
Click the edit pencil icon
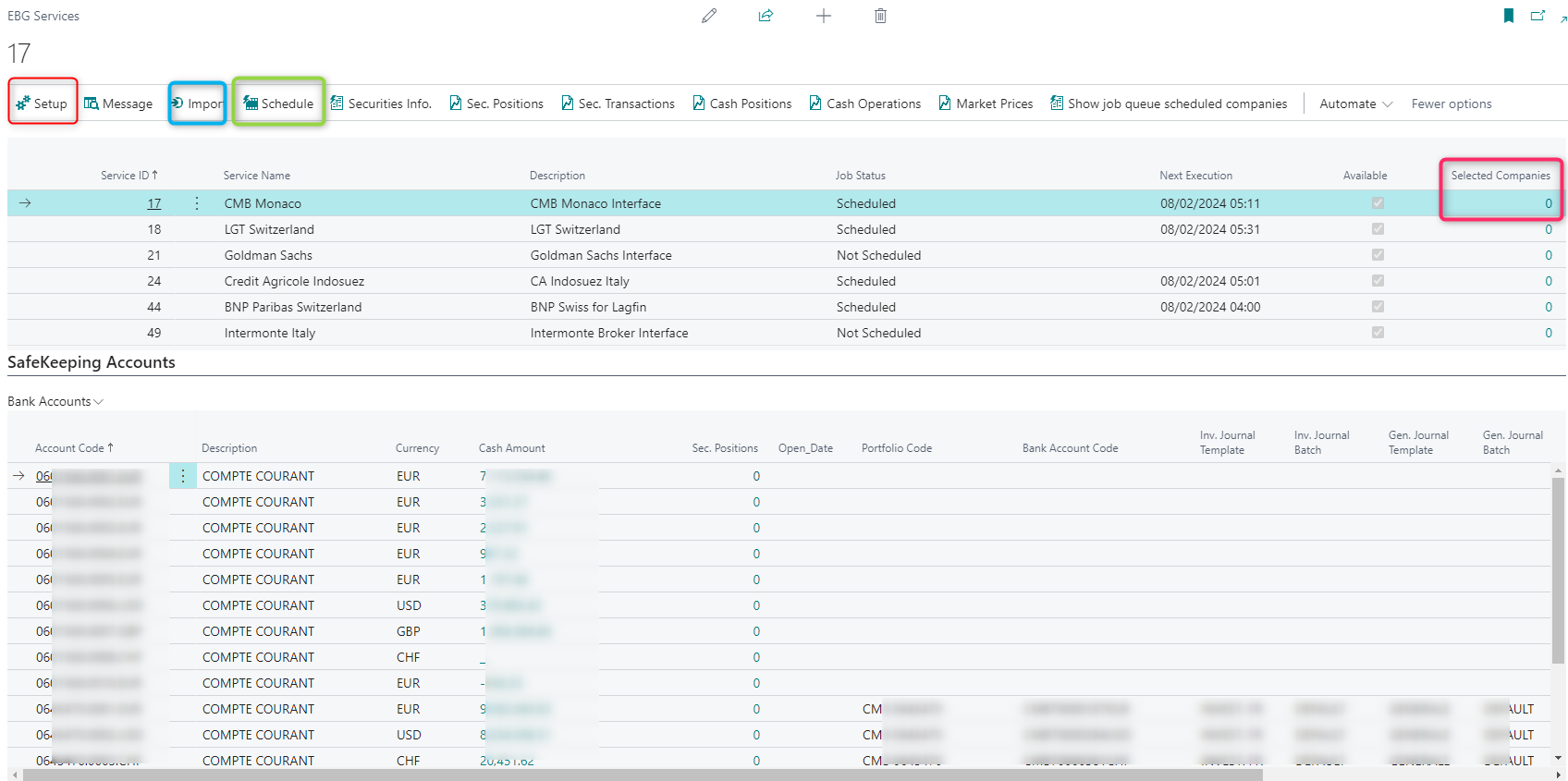tap(709, 16)
